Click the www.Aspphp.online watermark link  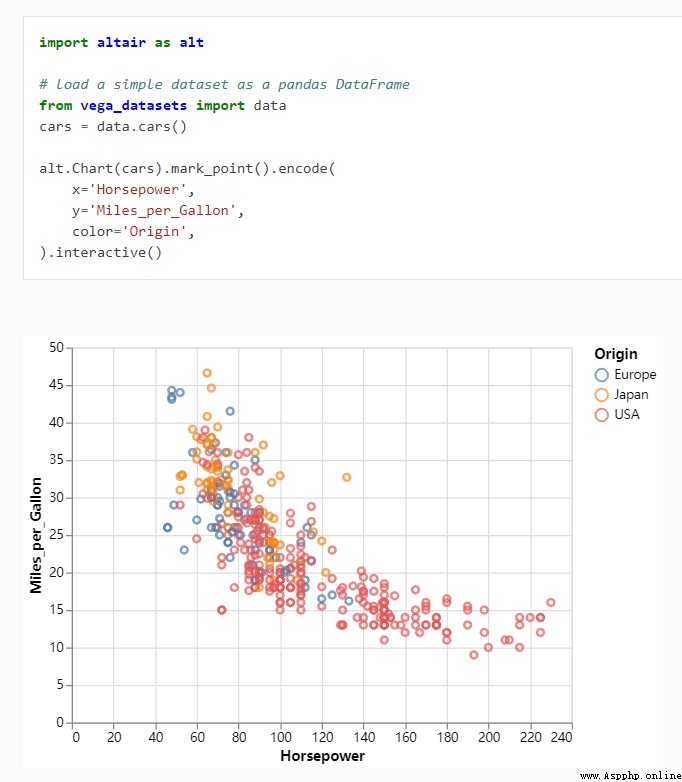631,776
